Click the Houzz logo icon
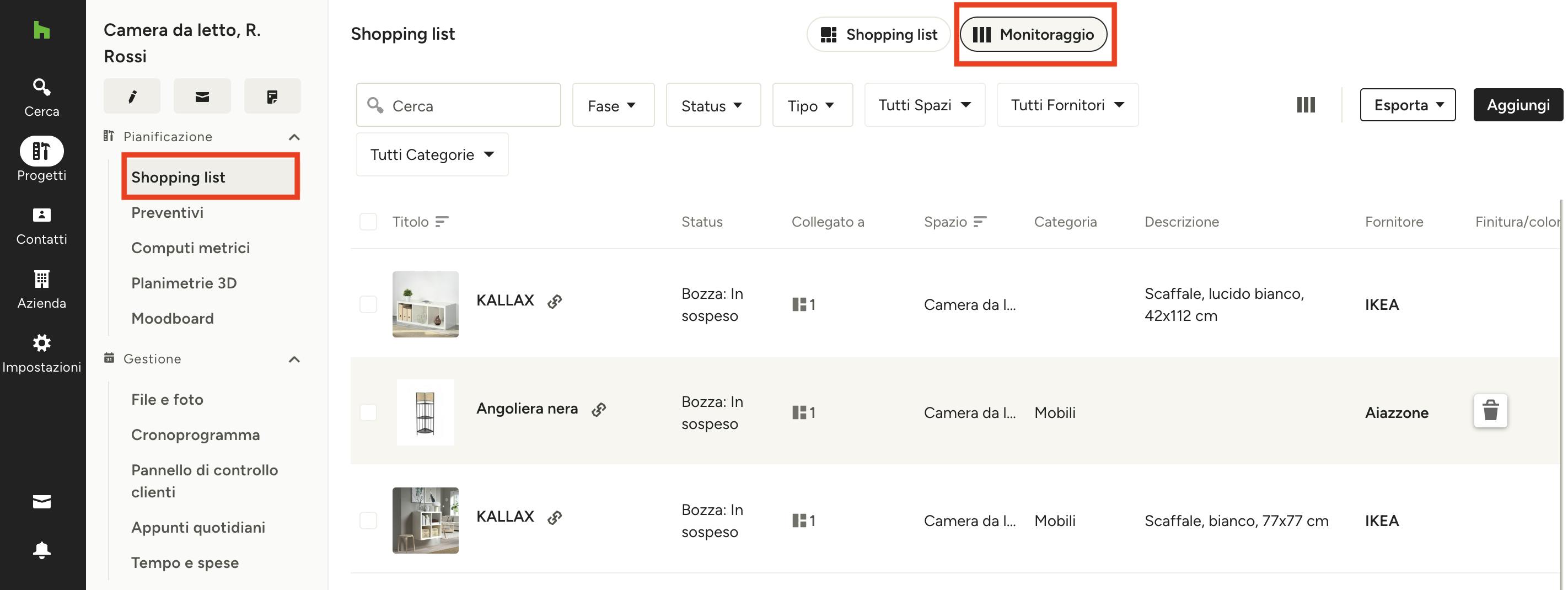Viewport: 1568px width, 590px height. click(41, 30)
